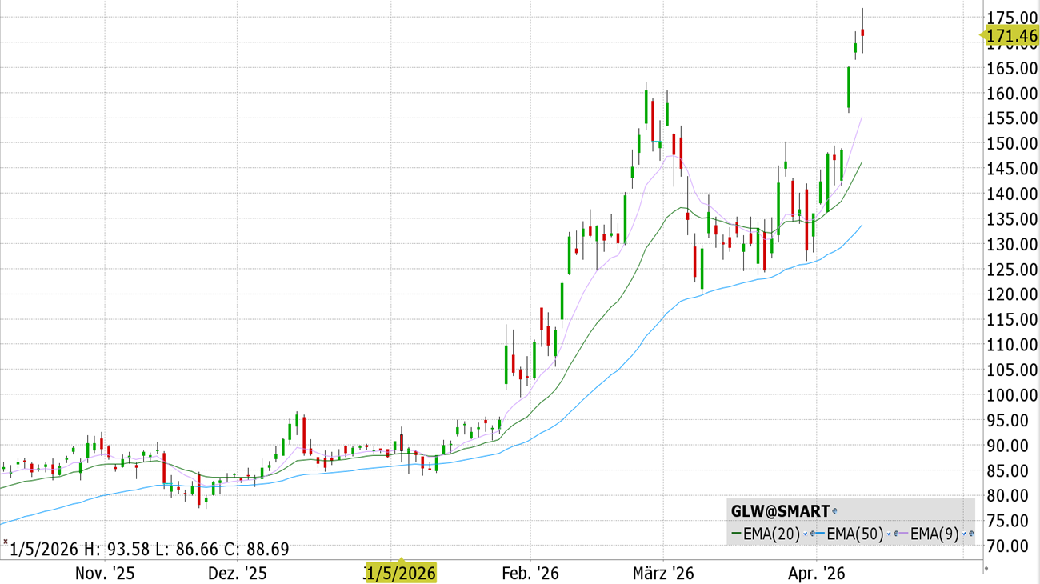
Task: Click the Dez. '25 time axis label
Action: click(237, 573)
